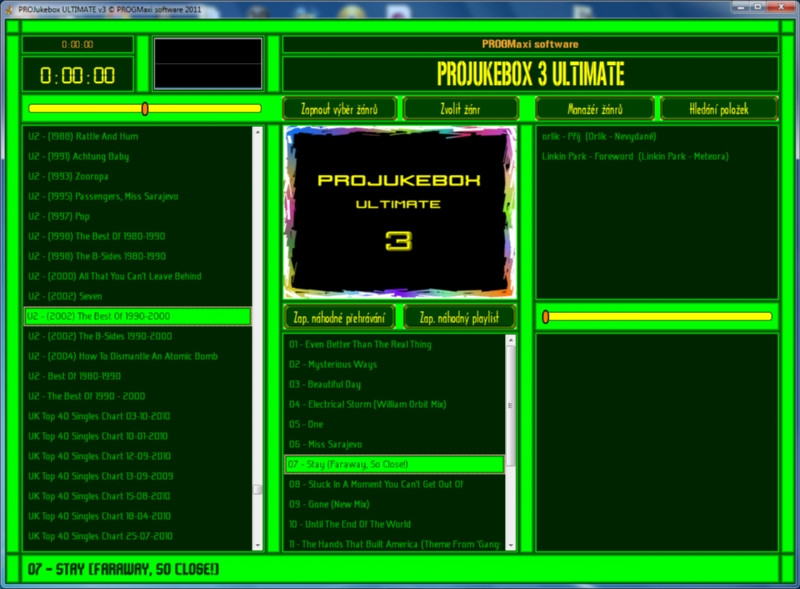Open the Zvolit žánr button
The image size is (800, 589).
click(x=460, y=109)
